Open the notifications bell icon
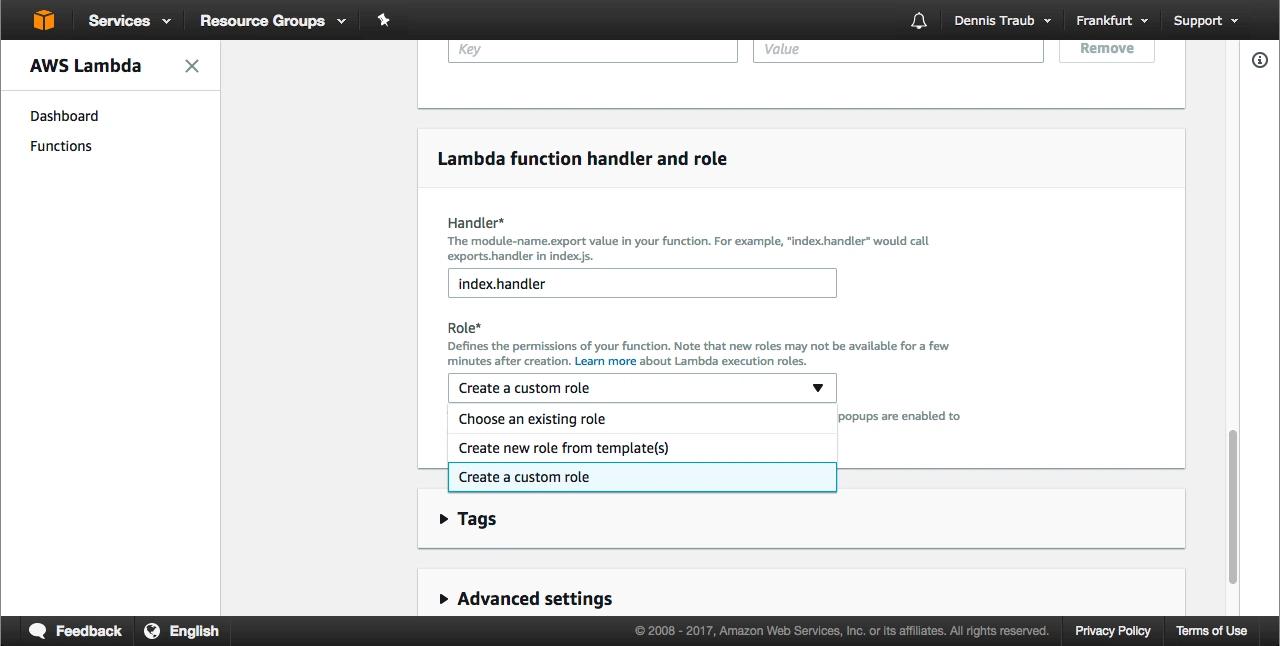1280x646 pixels. point(918,21)
